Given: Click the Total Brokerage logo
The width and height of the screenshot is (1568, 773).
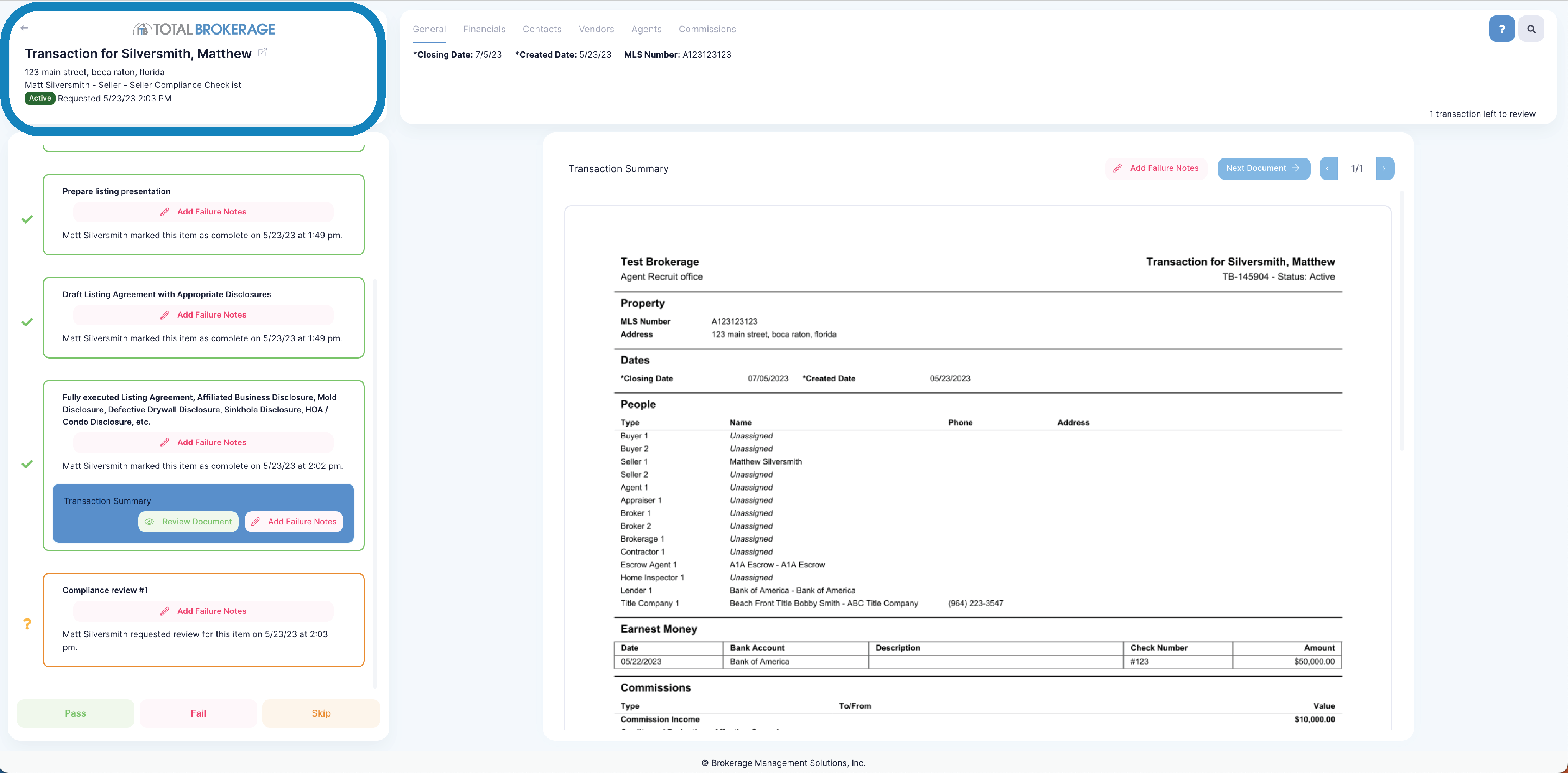Looking at the screenshot, I should 204,29.
